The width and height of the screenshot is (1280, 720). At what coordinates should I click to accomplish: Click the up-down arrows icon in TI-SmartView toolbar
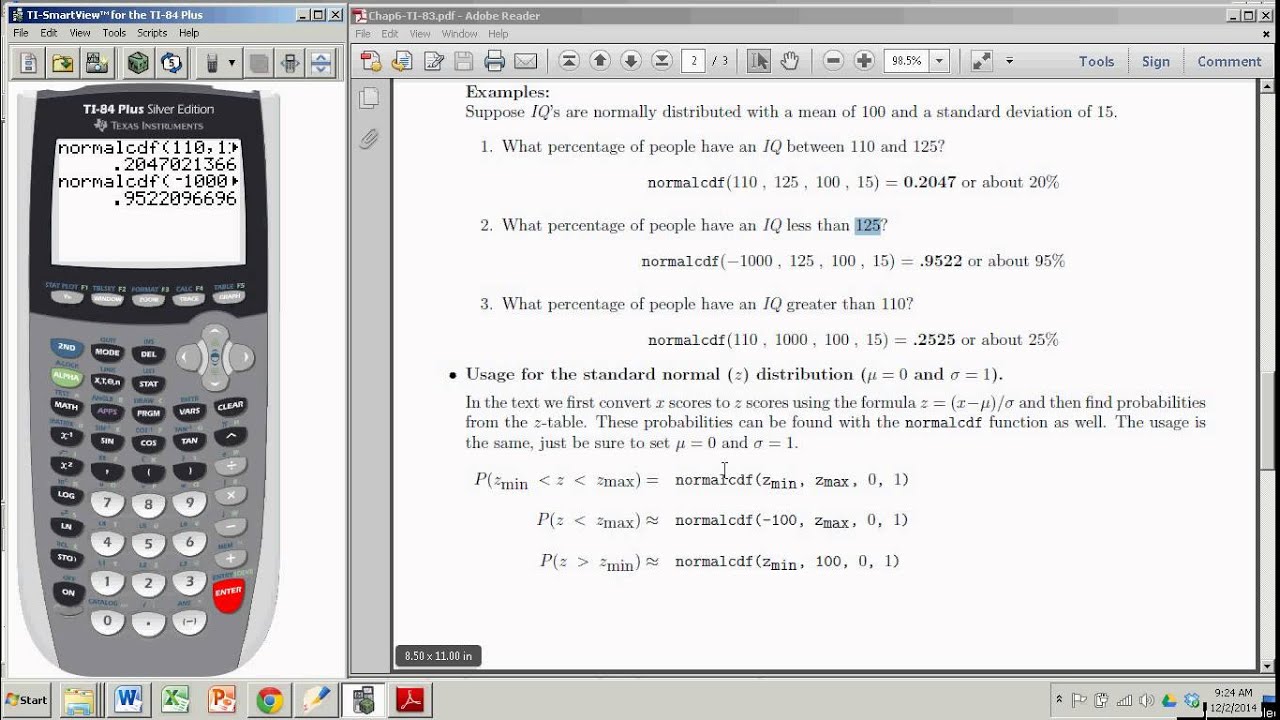click(321, 63)
